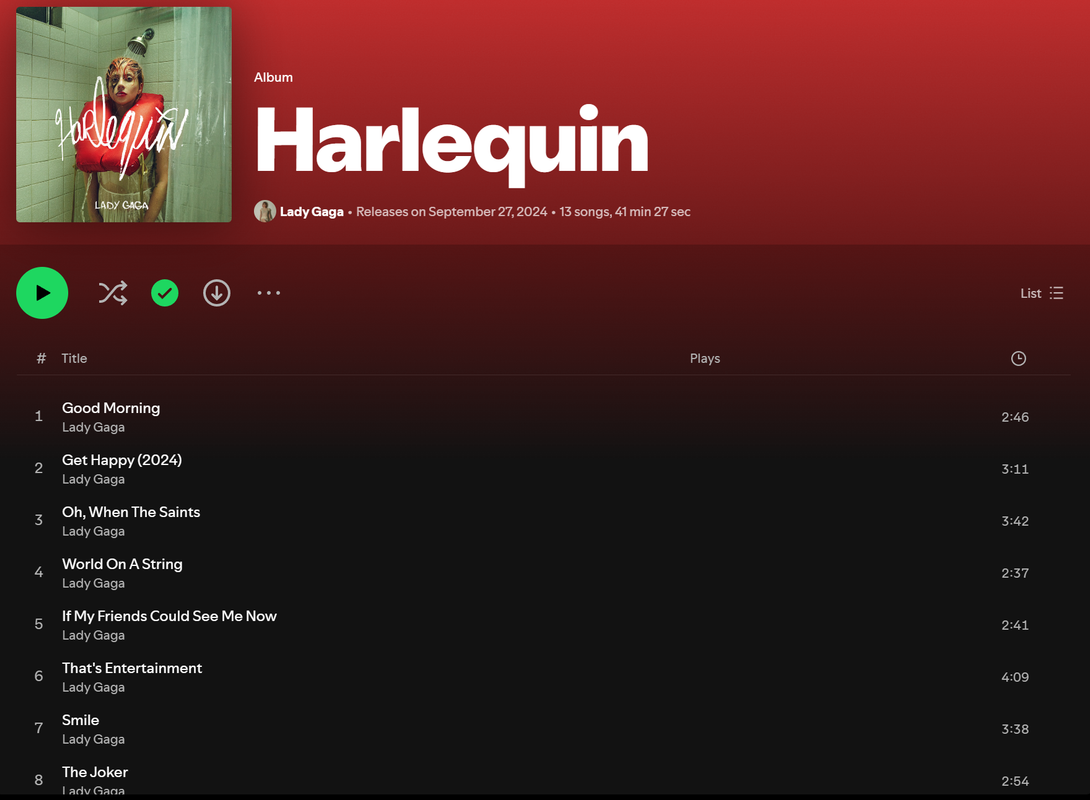Click the duration clock column icon

[1018, 359]
